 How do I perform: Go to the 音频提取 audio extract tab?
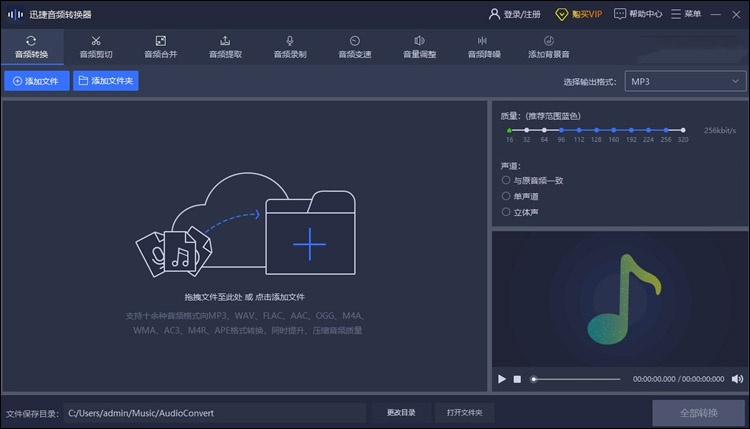[225, 47]
